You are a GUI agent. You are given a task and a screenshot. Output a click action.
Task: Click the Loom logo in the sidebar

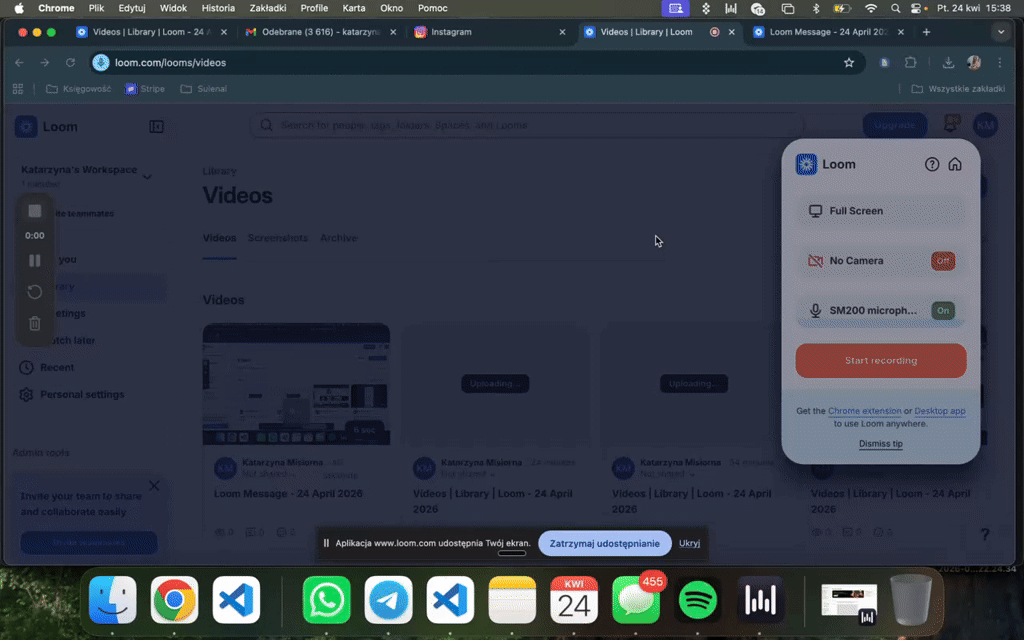point(26,127)
